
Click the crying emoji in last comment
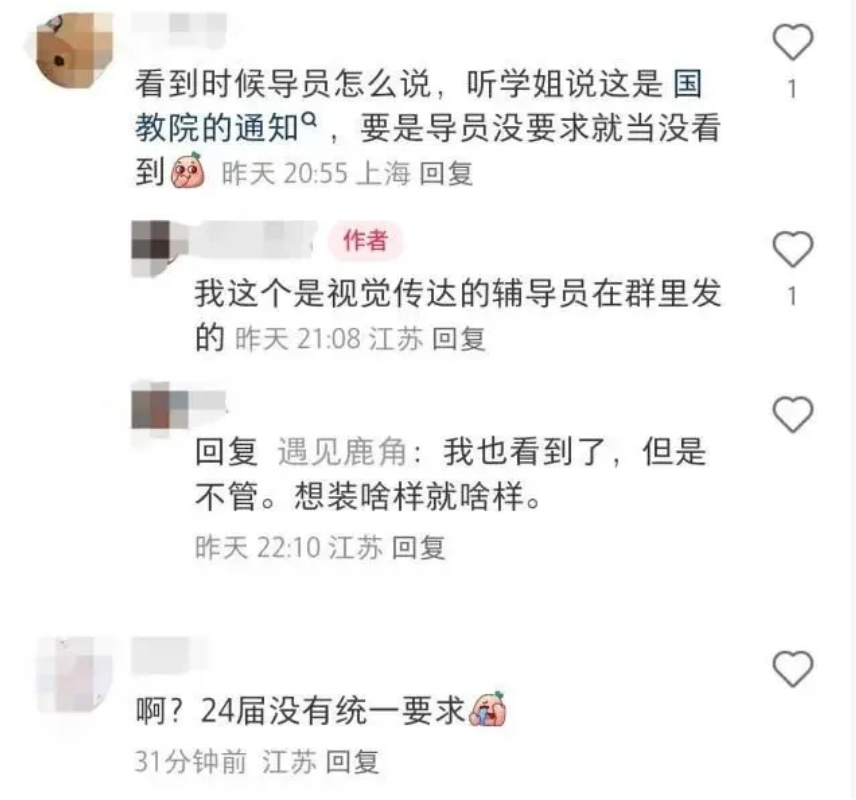[488, 709]
